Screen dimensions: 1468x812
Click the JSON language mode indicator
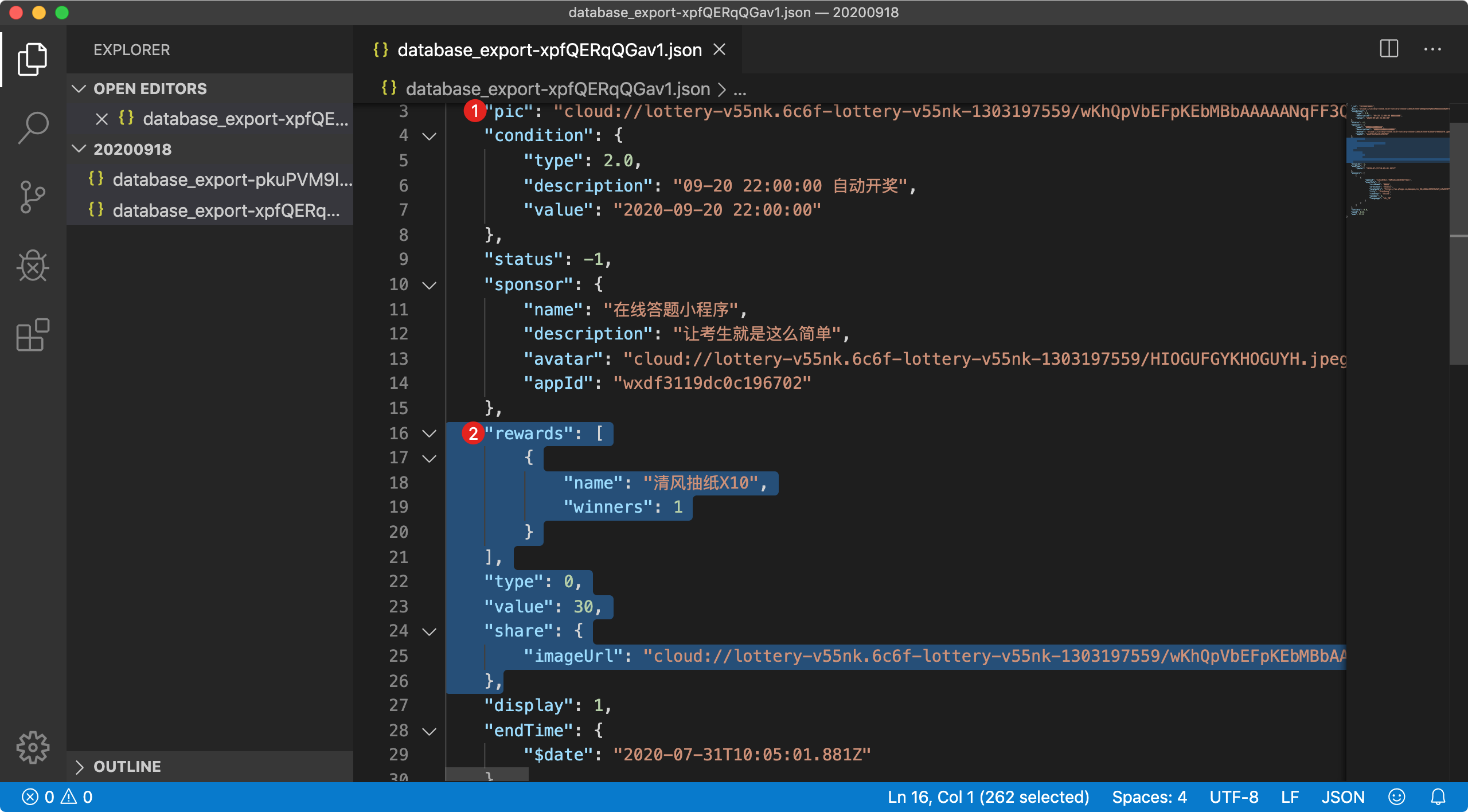1342,797
